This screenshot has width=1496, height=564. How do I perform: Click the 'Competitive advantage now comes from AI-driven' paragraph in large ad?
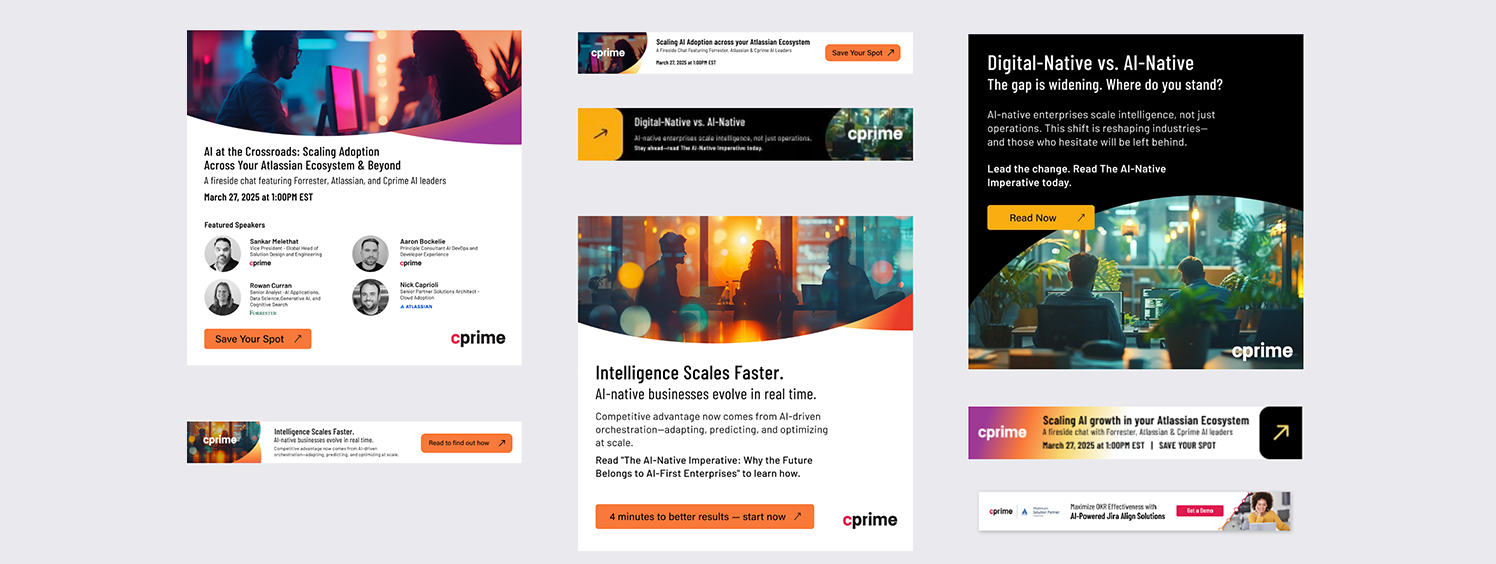tap(711, 429)
